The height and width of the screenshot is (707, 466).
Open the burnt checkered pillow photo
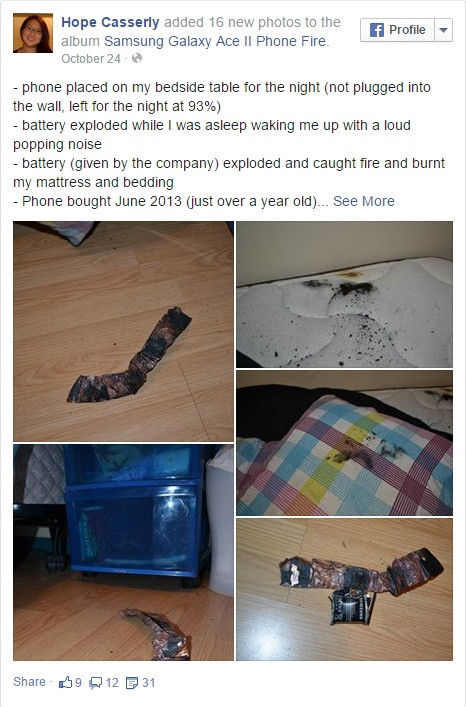(344, 443)
